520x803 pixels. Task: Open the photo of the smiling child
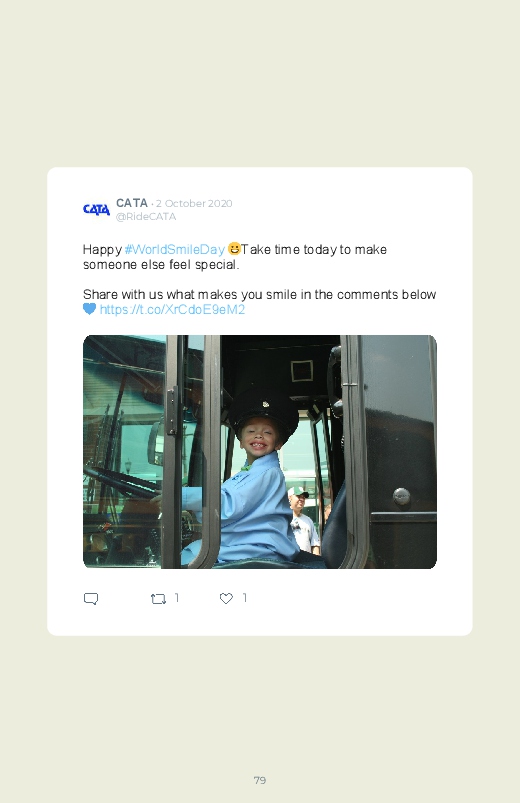[x=260, y=452]
